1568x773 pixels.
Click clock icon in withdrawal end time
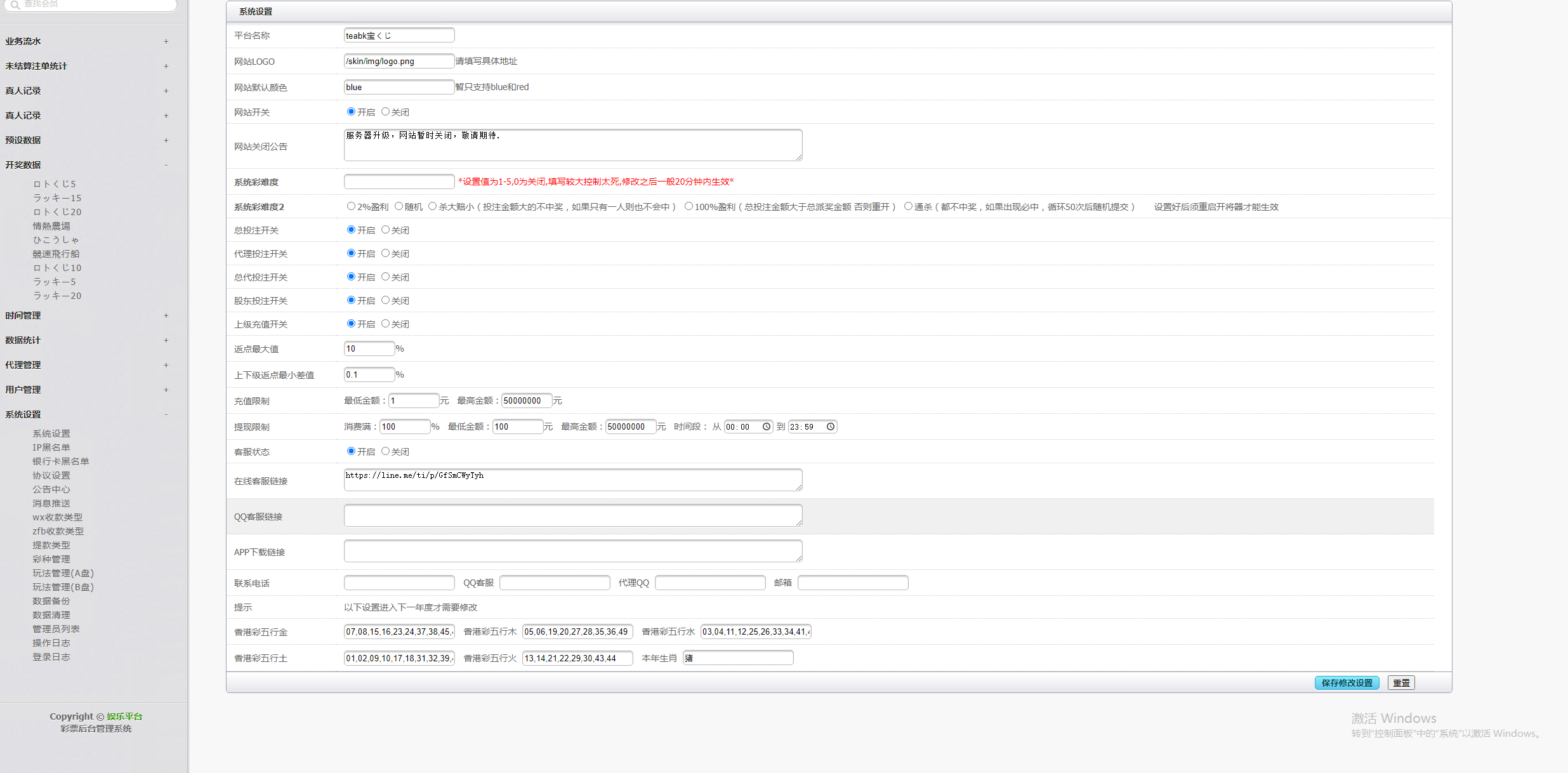[x=830, y=426]
